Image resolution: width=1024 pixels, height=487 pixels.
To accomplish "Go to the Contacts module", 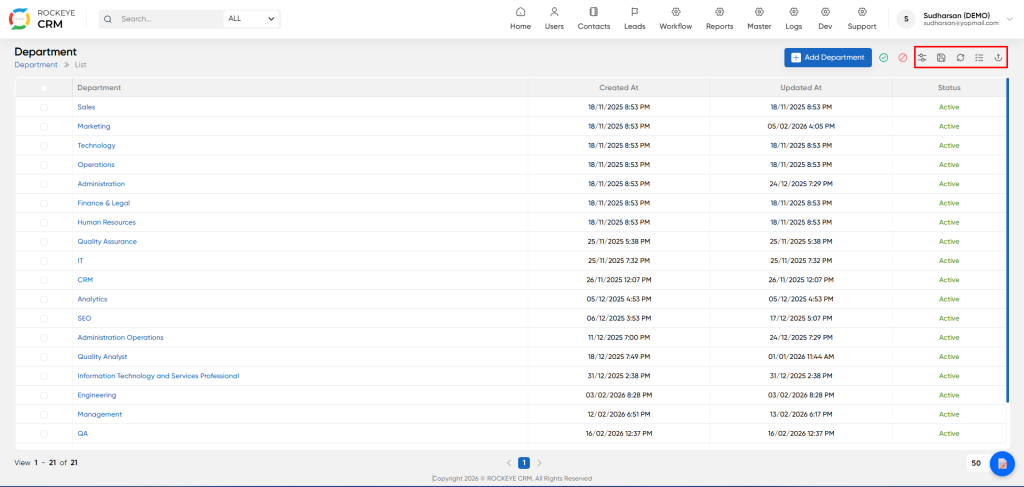I will 594,19.
